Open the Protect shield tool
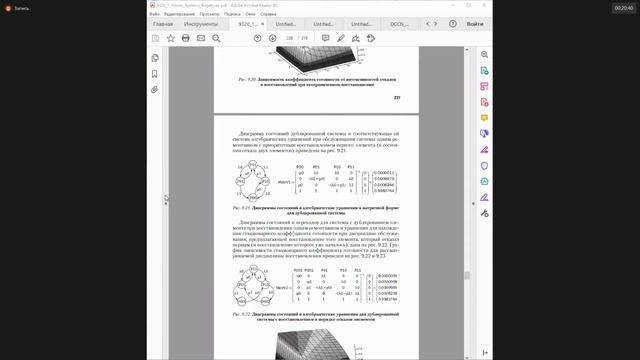Image resolution: width=640 pixels, height=360 pixels. tap(484, 166)
